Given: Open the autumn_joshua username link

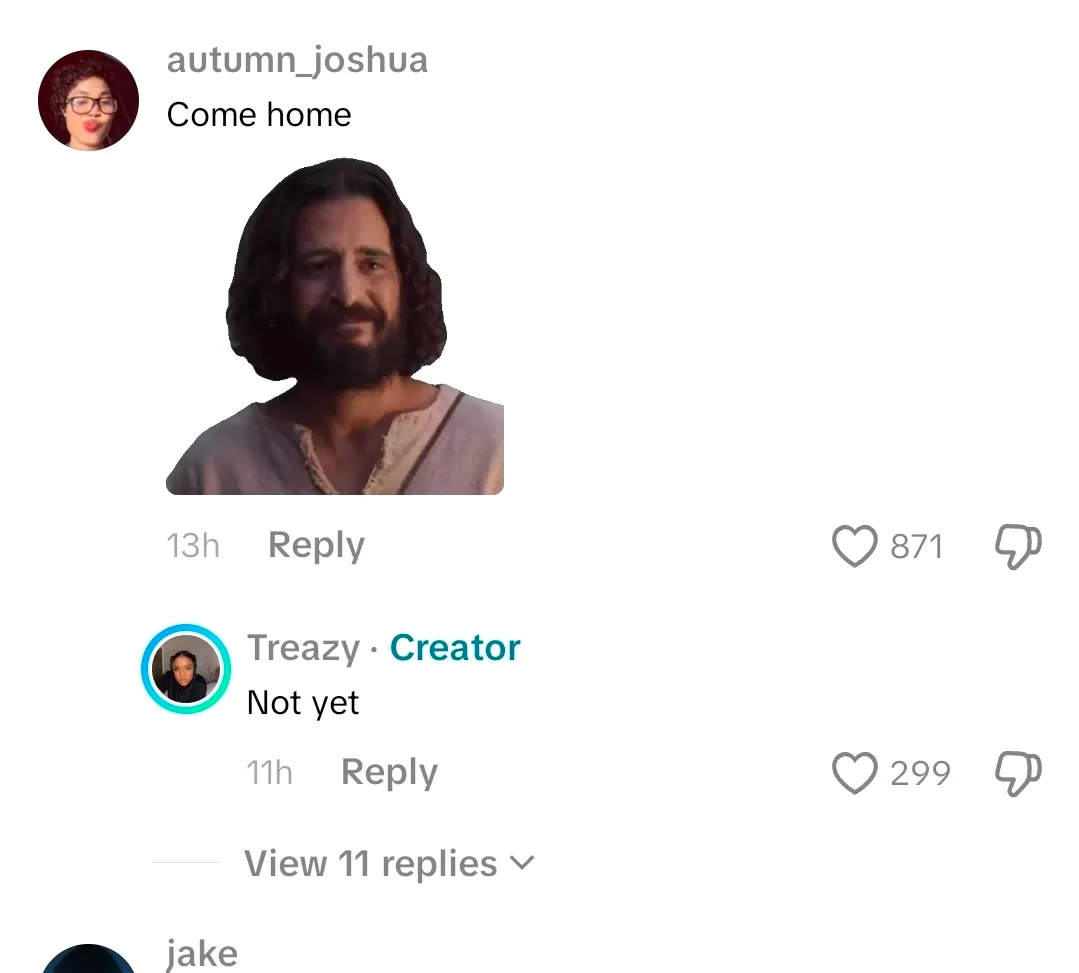Looking at the screenshot, I should pyautogui.click(x=297, y=60).
